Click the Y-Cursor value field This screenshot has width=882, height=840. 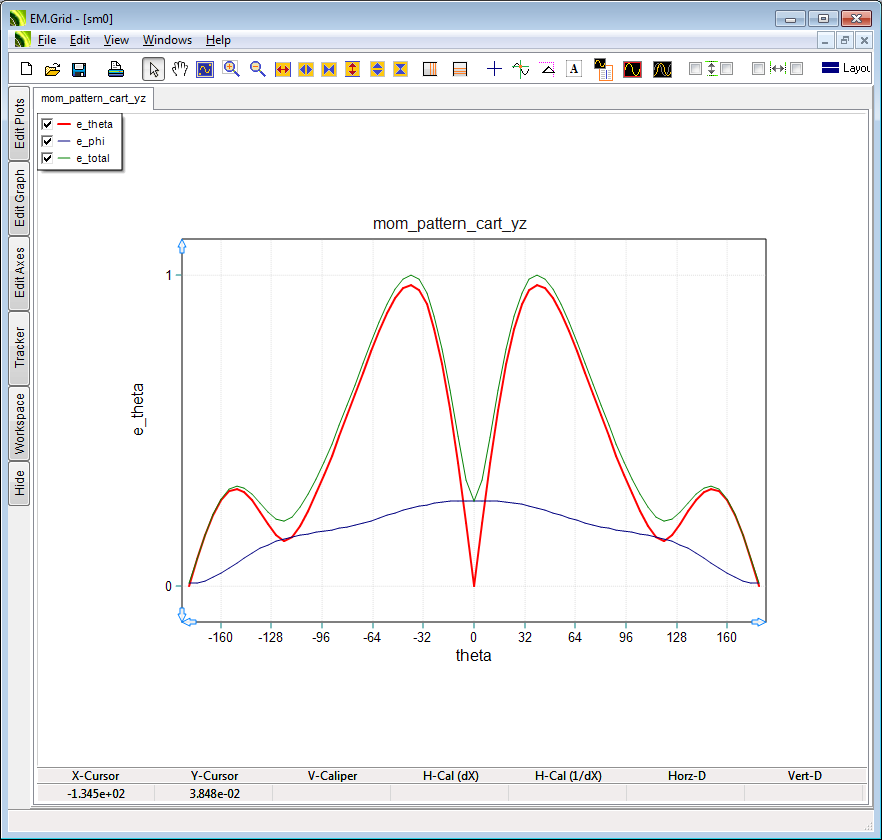pos(214,793)
